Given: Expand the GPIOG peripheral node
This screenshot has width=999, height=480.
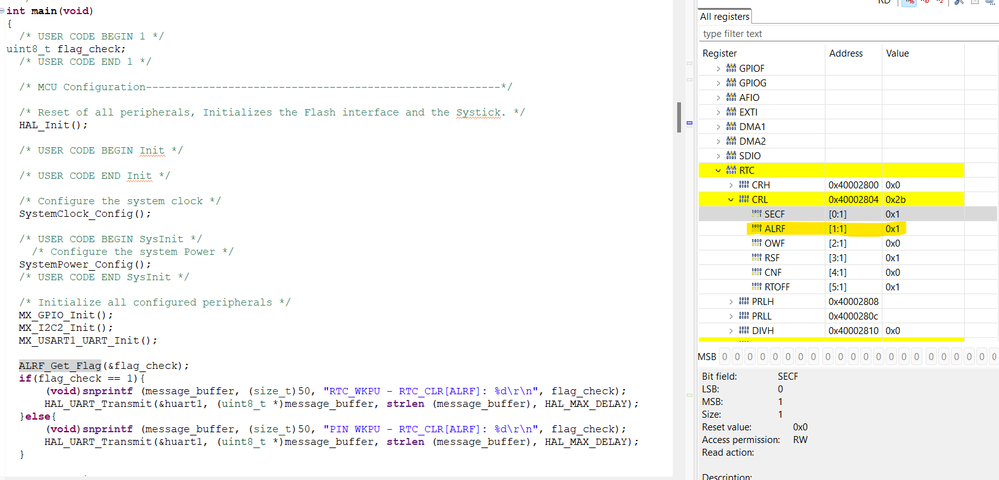Looking at the screenshot, I should pos(719,83).
